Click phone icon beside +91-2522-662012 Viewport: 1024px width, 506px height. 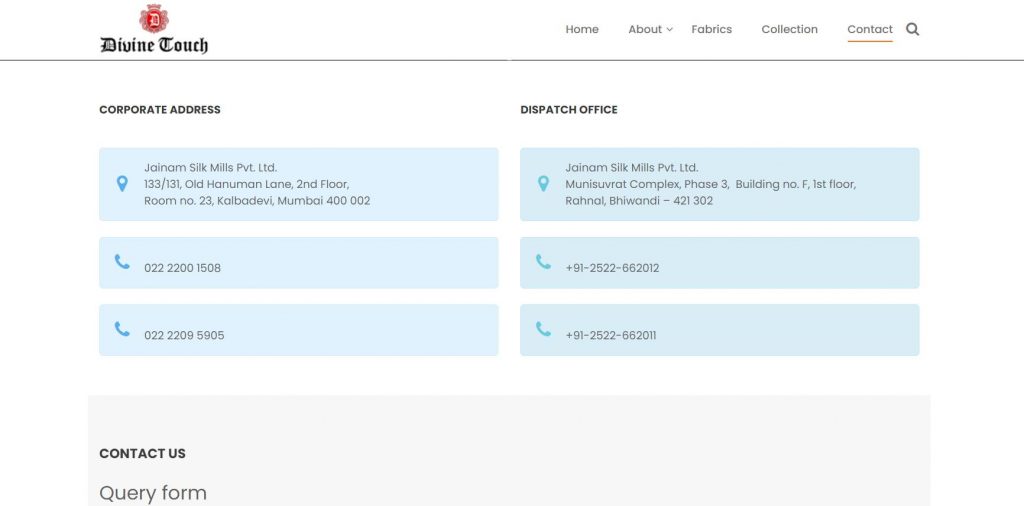click(x=543, y=262)
